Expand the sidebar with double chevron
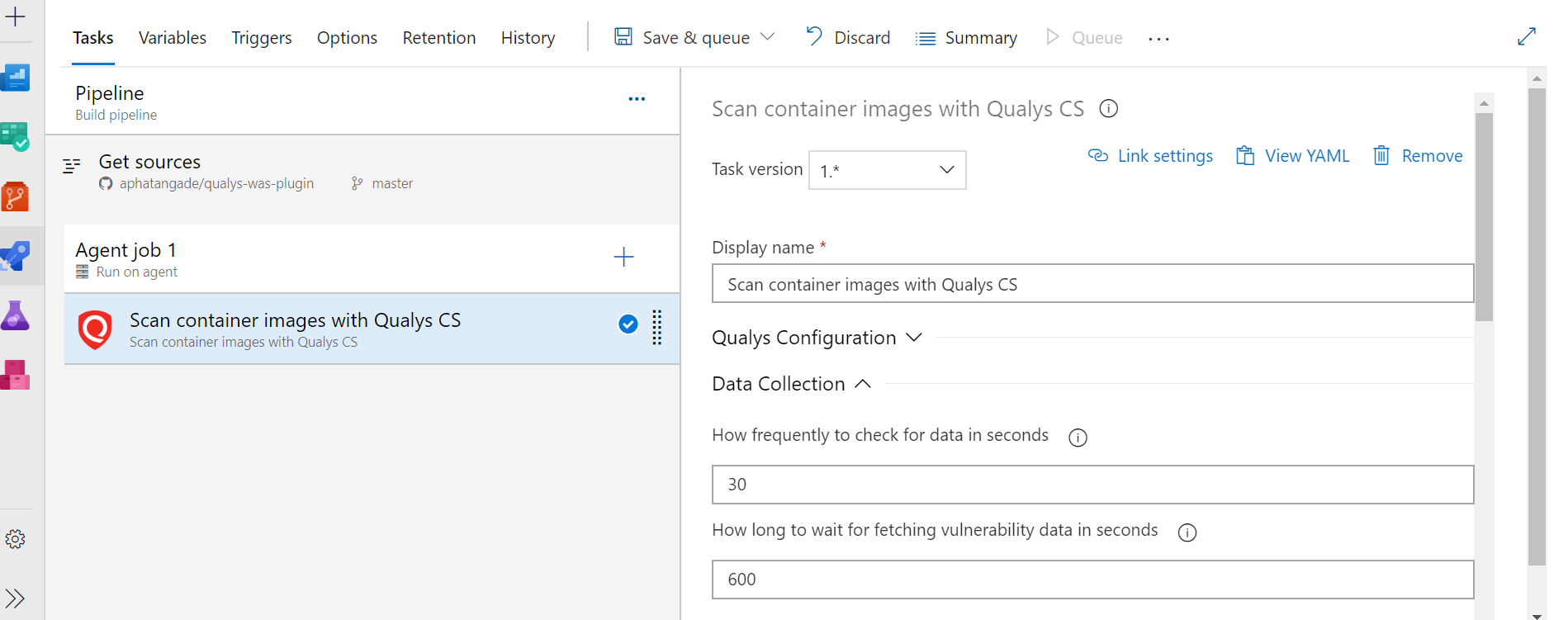The height and width of the screenshot is (620, 1568). [x=15, y=599]
